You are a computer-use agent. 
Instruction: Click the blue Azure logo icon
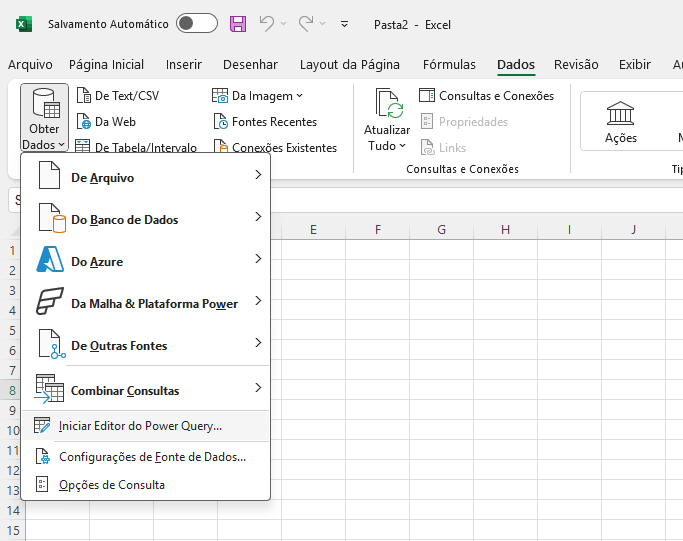pyautogui.click(x=50, y=260)
